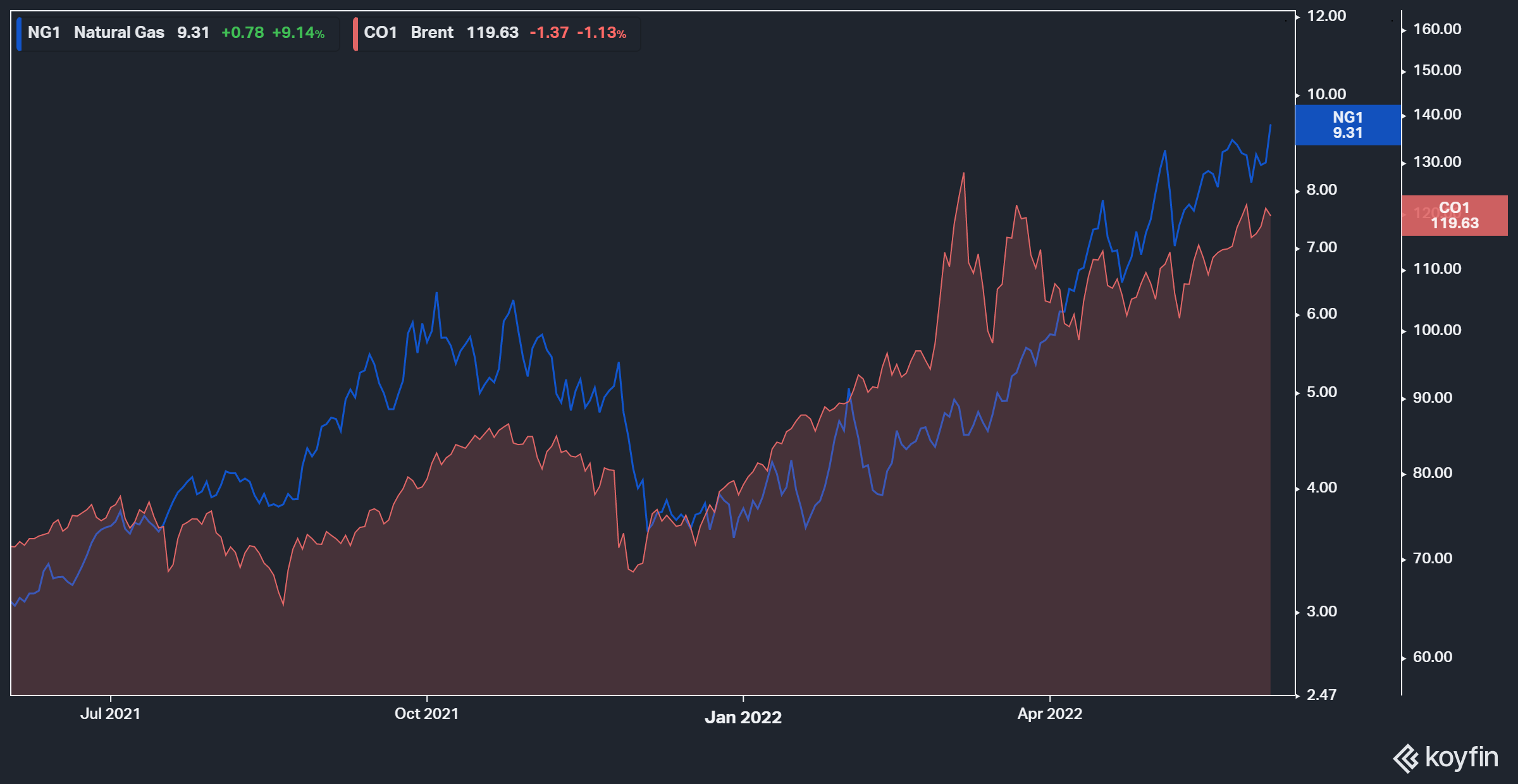This screenshot has height=784, width=1518.
Task: Select the CO1 ticker in the legend
Action: pos(380,32)
